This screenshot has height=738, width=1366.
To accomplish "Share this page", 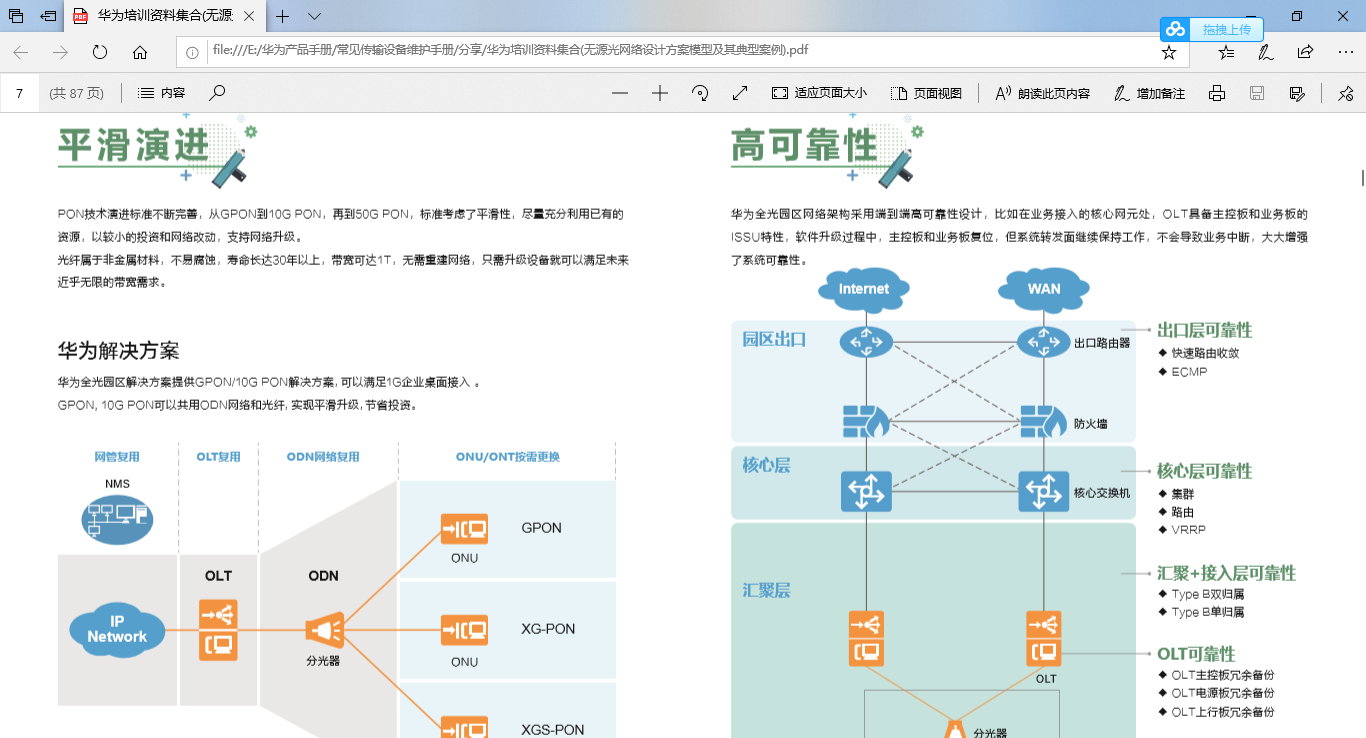I will [1305, 53].
